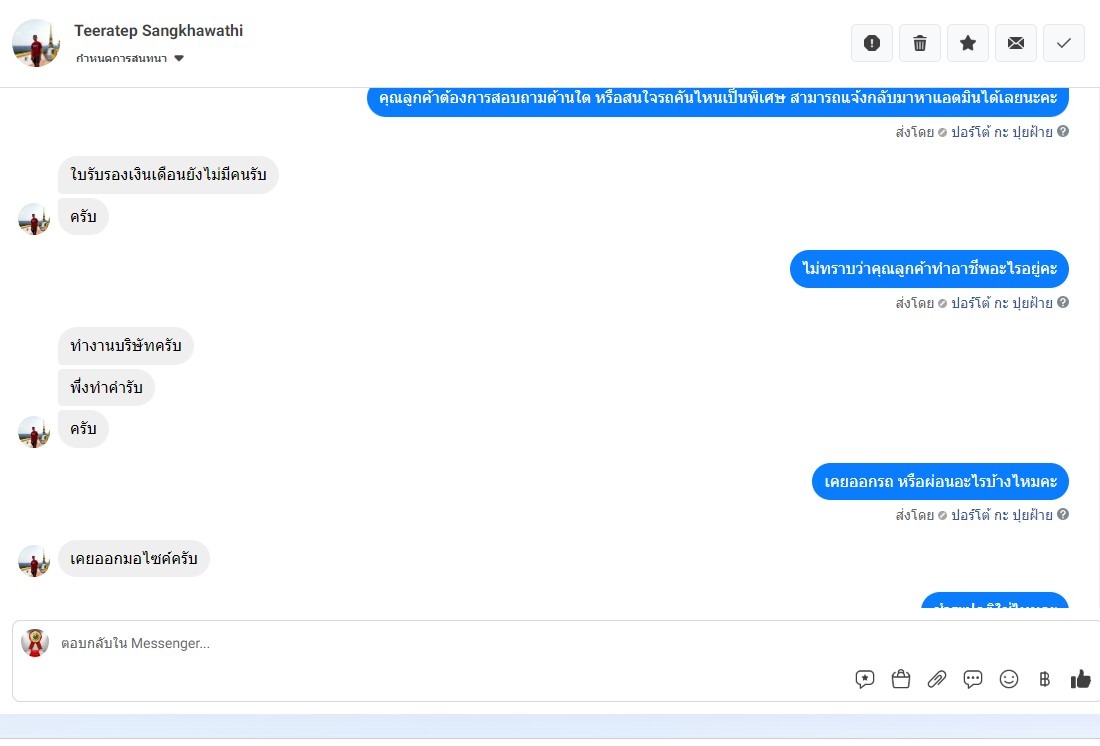Viewport: 1100px width, 746px height.
Task: Mark conversation as done with checkmark
Action: tap(1064, 44)
